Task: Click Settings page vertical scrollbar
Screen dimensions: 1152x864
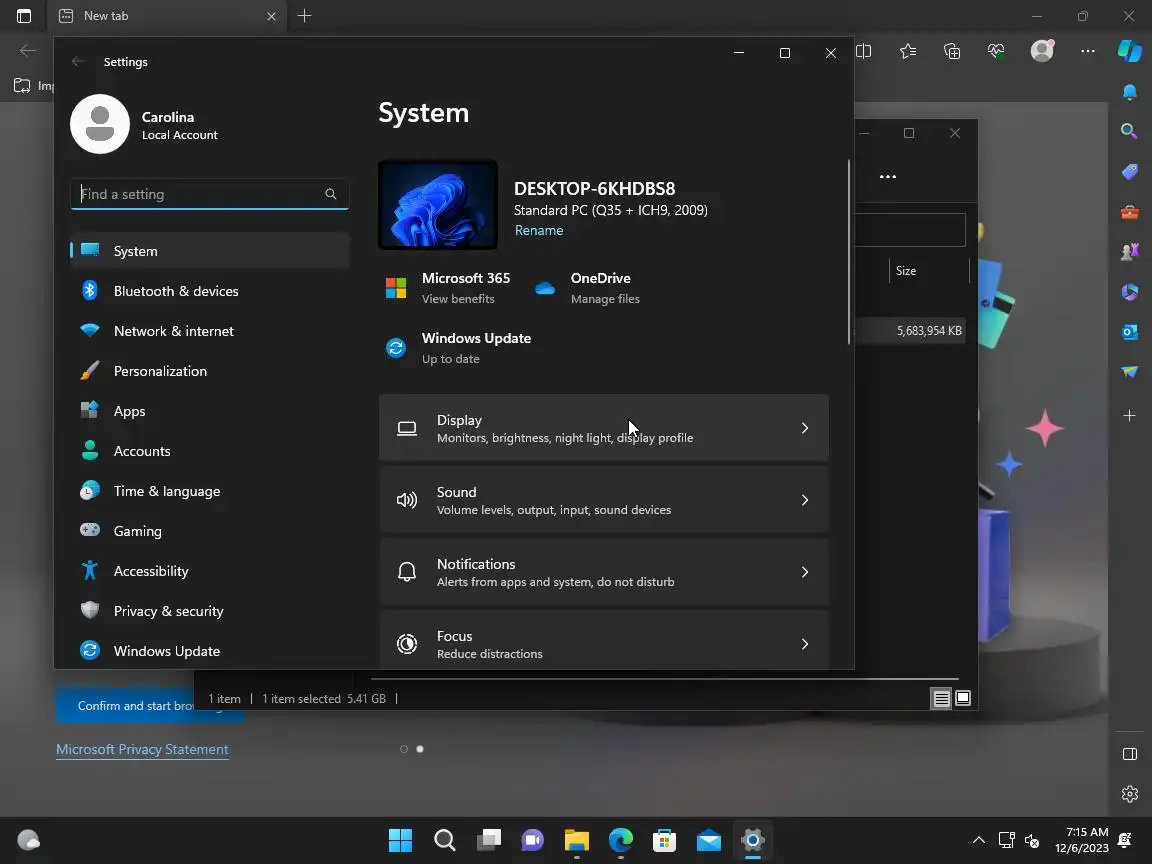Action: 849,252
